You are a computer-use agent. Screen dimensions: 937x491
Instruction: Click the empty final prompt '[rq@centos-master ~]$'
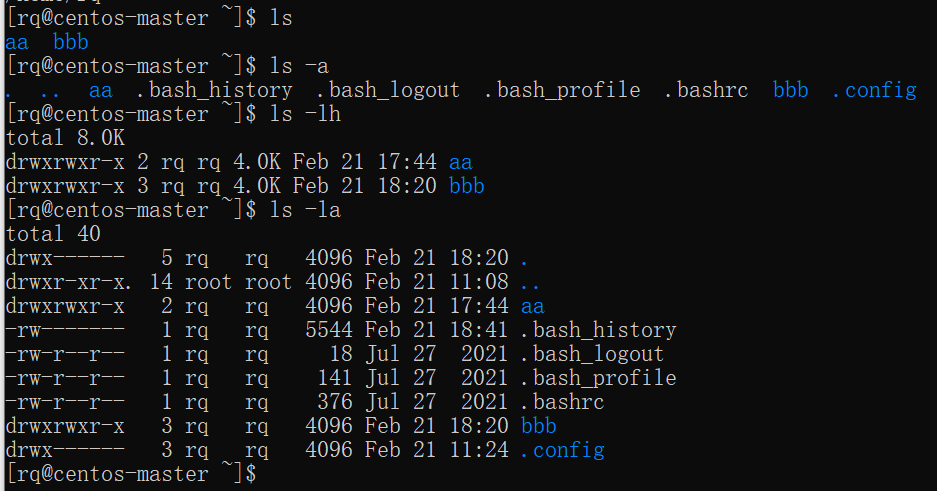pos(131,473)
